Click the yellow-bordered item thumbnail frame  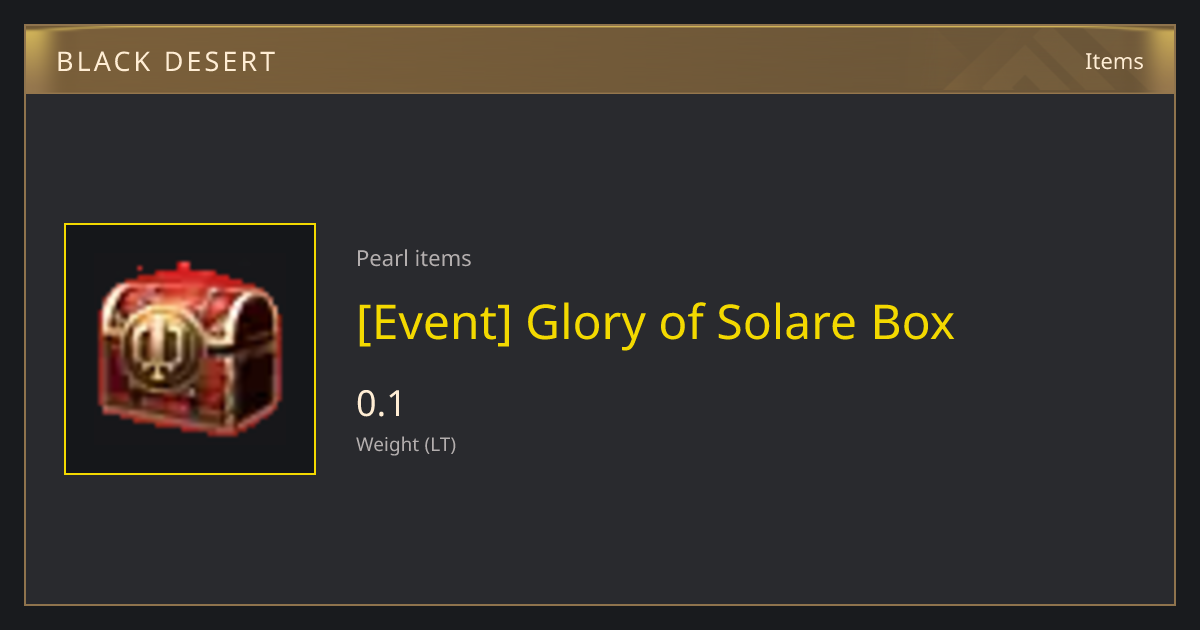point(190,349)
